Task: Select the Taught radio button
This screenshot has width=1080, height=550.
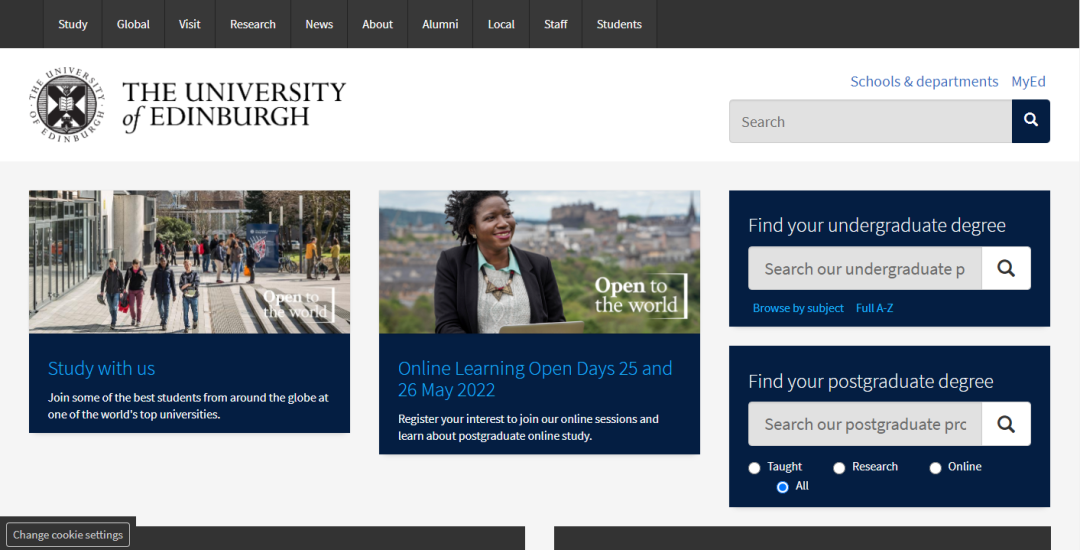Action: (754, 468)
